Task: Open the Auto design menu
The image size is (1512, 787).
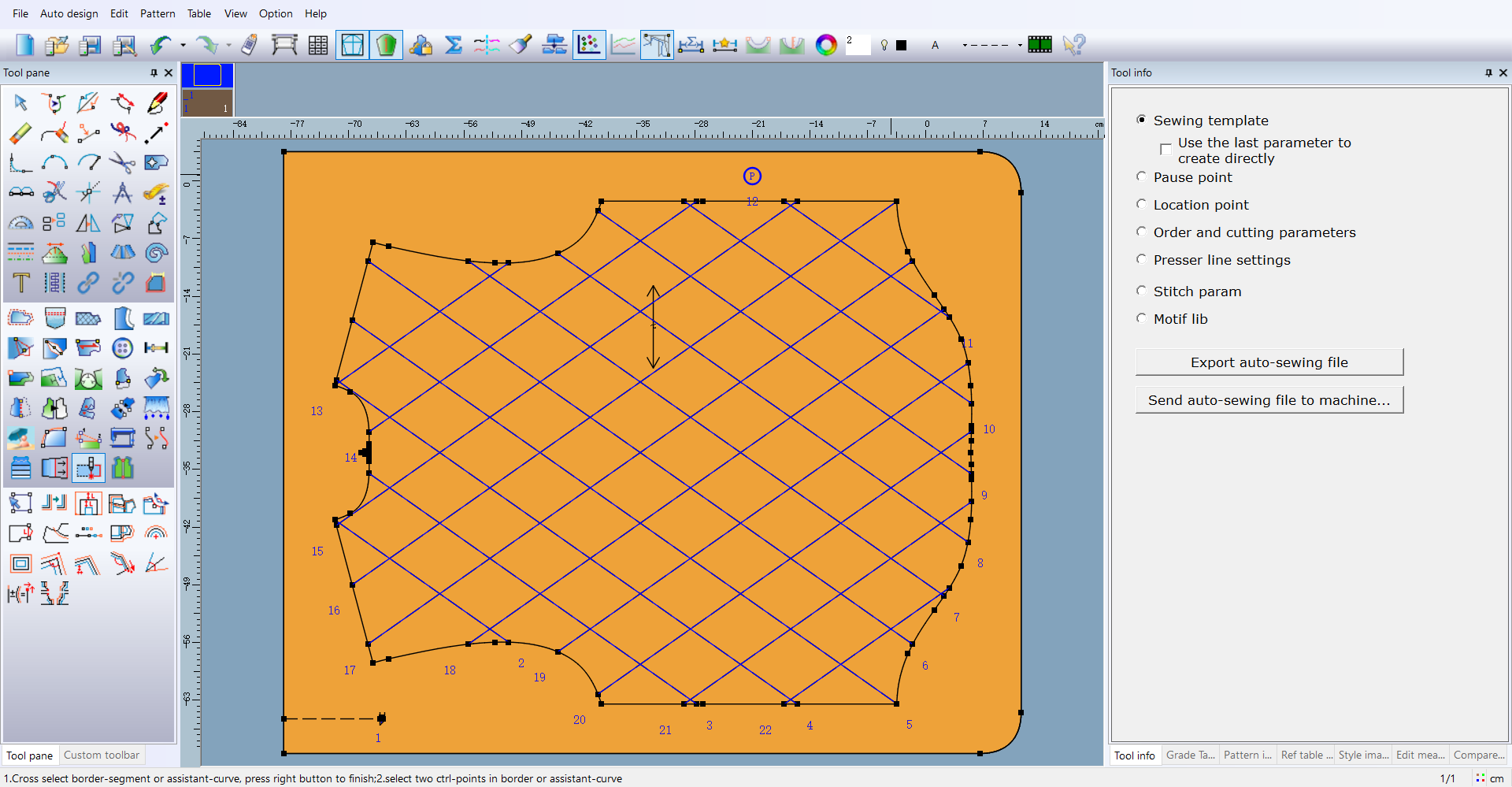Action: pyautogui.click(x=69, y=13)
